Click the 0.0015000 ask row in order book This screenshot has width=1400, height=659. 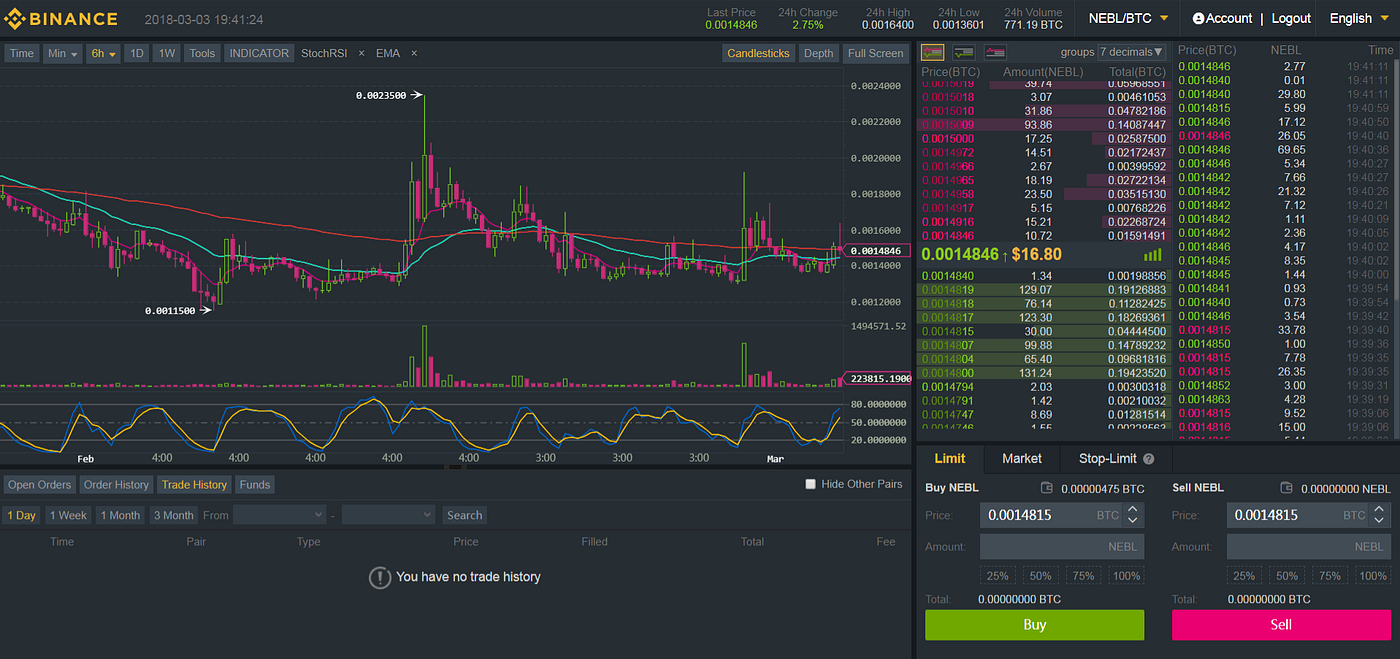pos(1043,138)
